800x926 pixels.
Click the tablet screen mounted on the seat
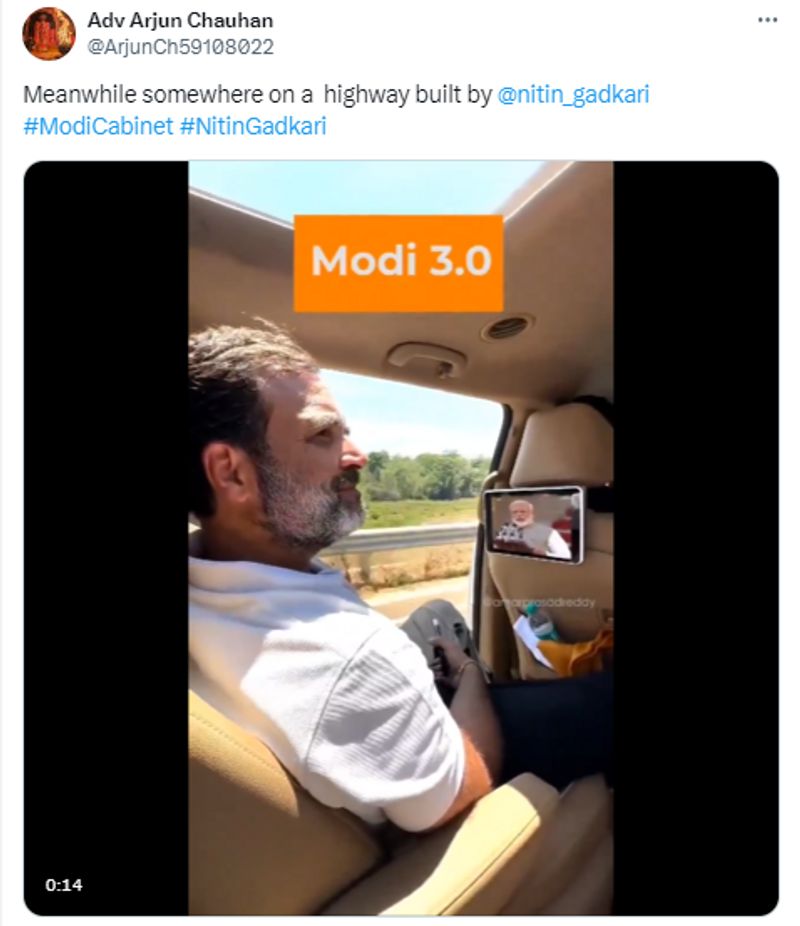534,524
